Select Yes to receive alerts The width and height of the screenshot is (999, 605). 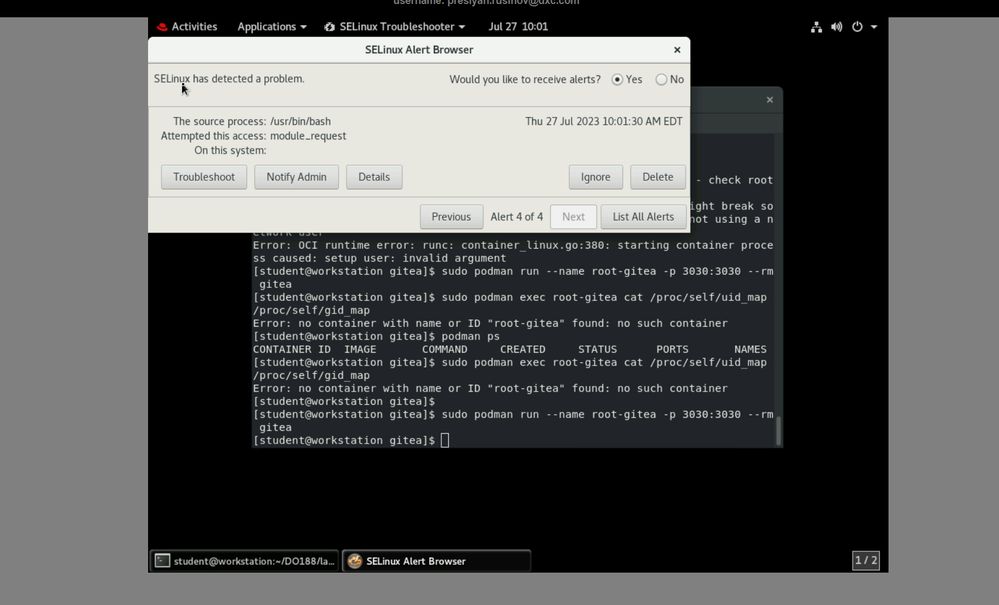pos(617,79)
